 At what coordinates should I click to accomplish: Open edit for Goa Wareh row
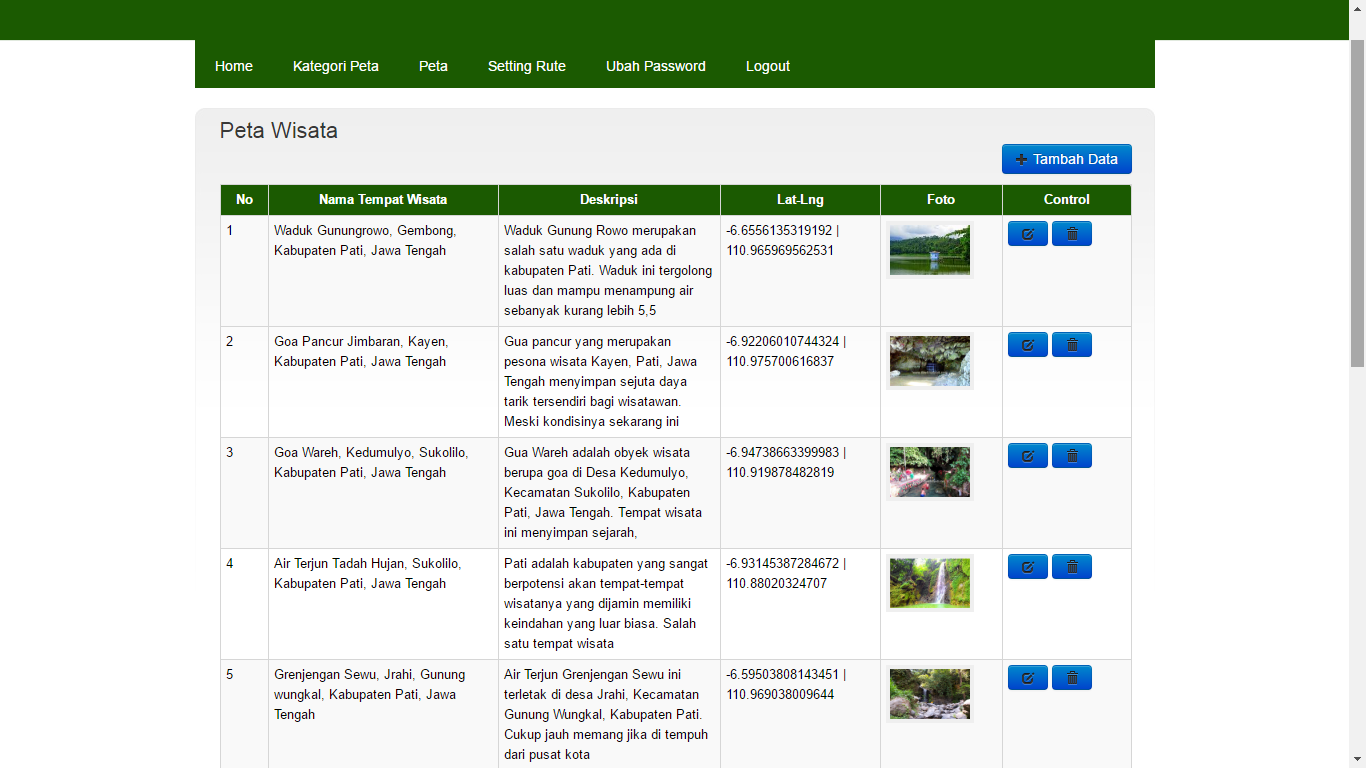point(1027,456)
